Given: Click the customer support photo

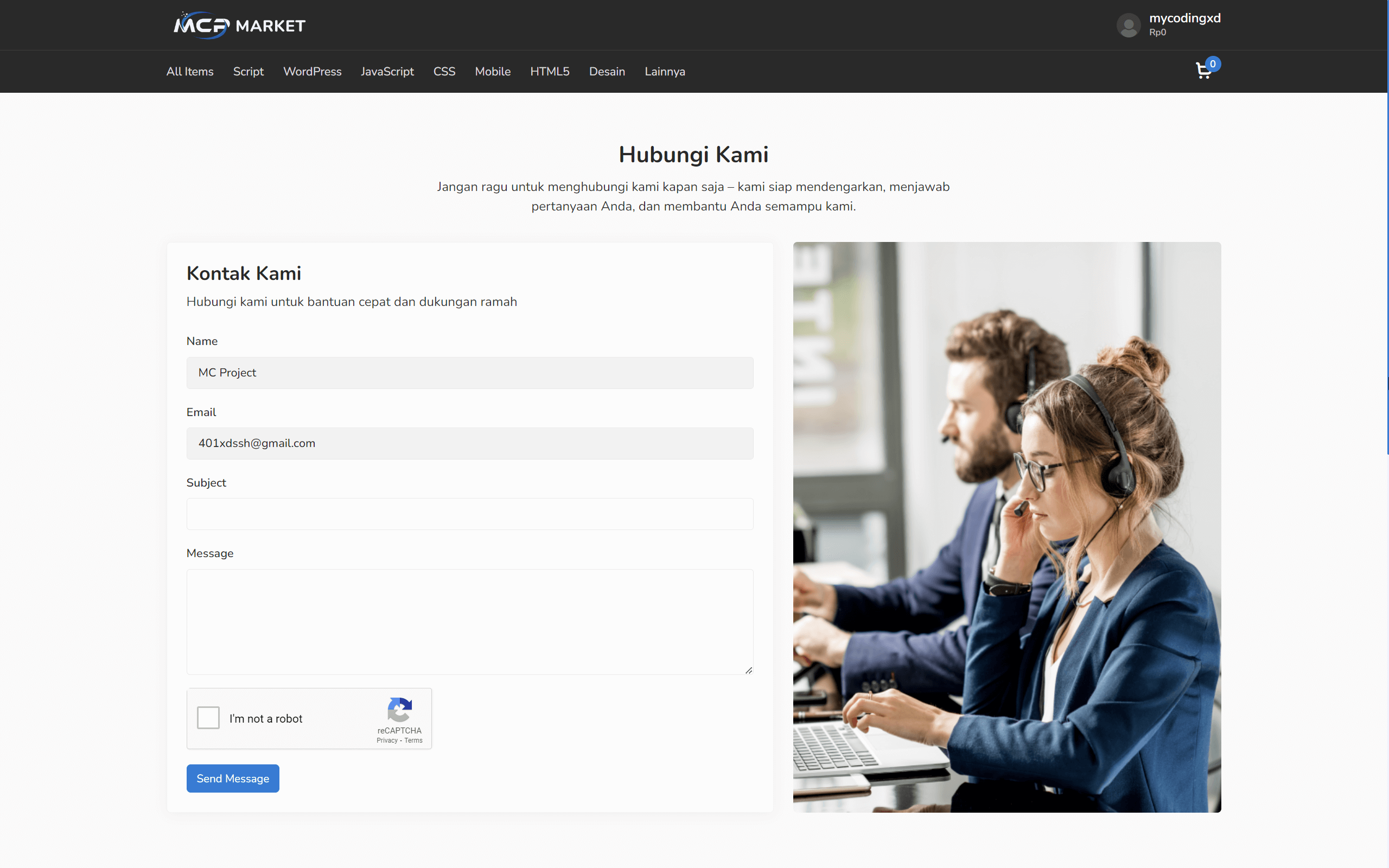Looking at the screenshot, I should point(1008,527).
